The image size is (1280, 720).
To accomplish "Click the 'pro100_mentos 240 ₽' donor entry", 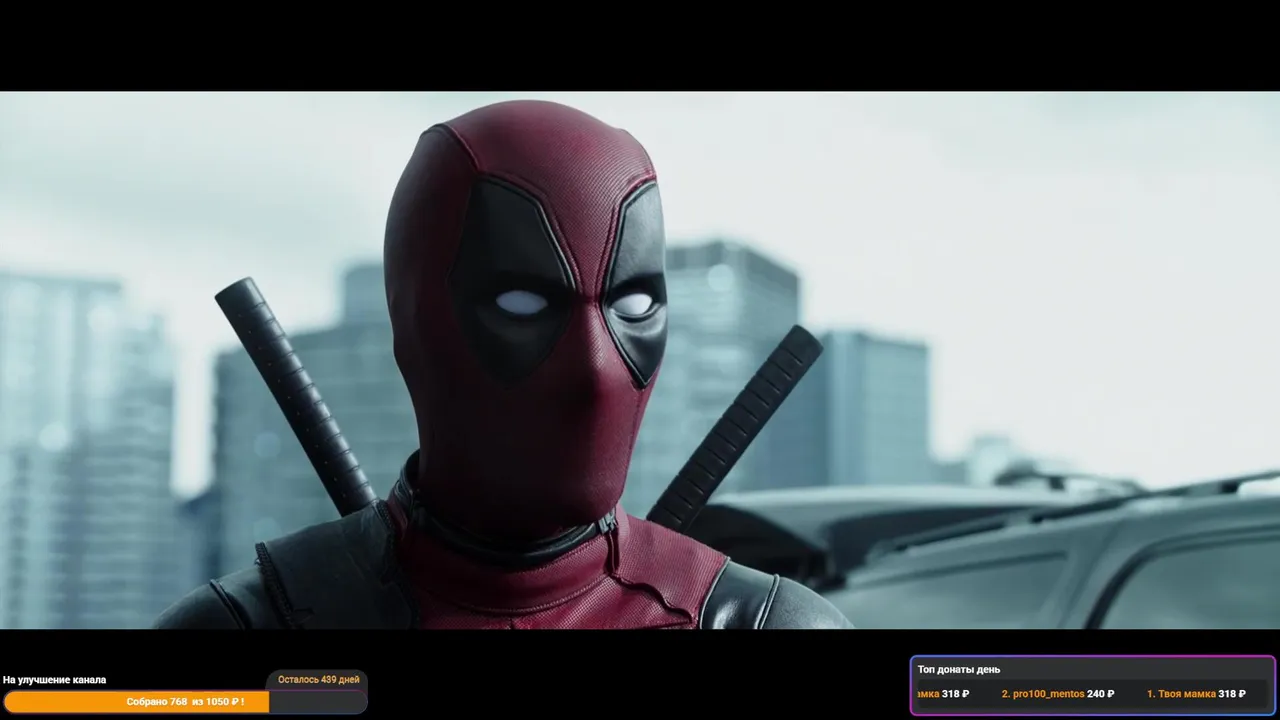I will pyautogui.click(x=1058, y=694).
